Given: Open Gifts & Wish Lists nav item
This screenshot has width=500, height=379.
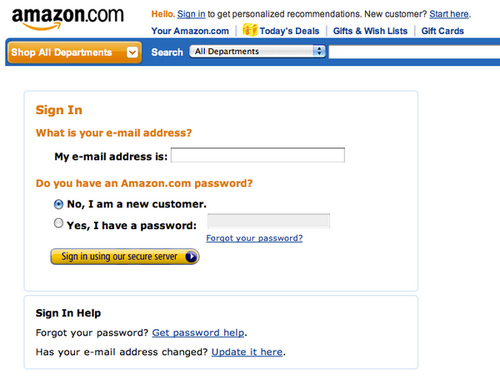Looking at the screenshot, I should click(x=370, y=31).
